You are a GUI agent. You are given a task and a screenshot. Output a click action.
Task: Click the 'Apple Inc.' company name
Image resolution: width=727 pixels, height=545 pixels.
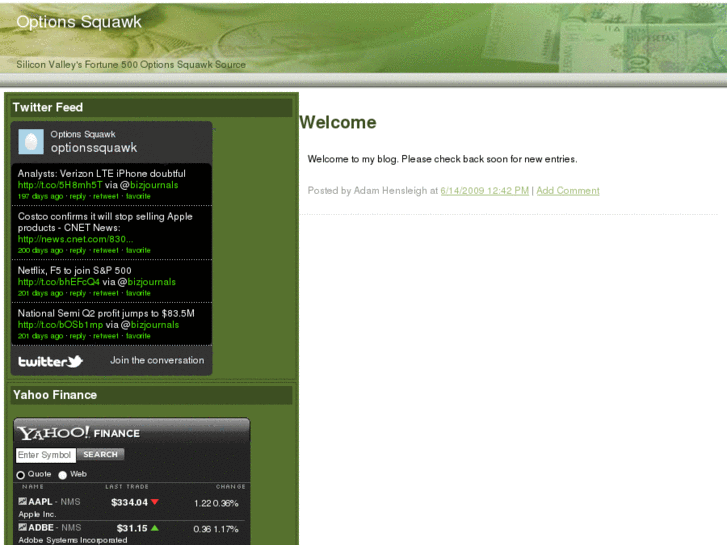pos(37,514)
